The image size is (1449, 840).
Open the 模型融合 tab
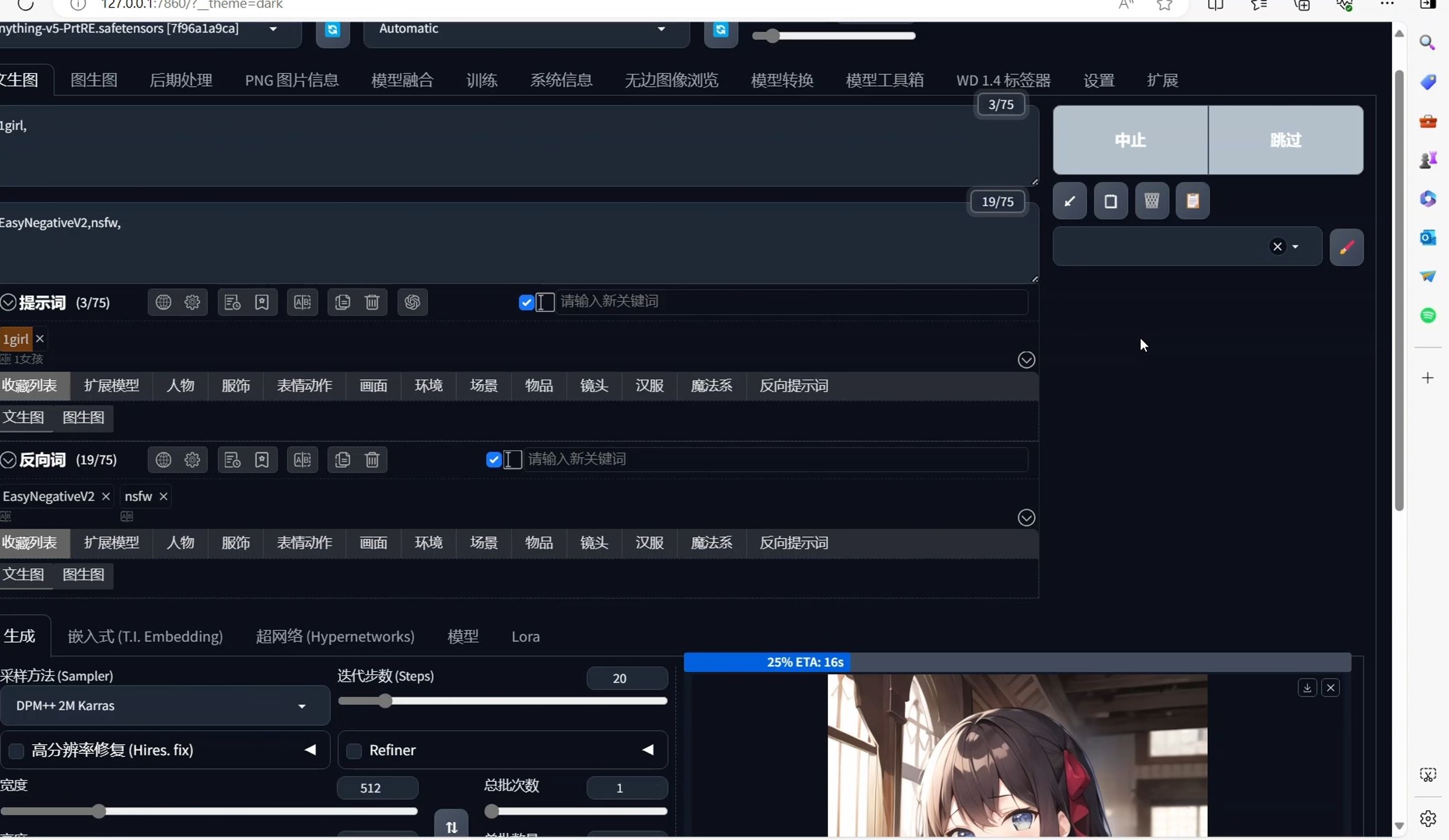point(402,80)
